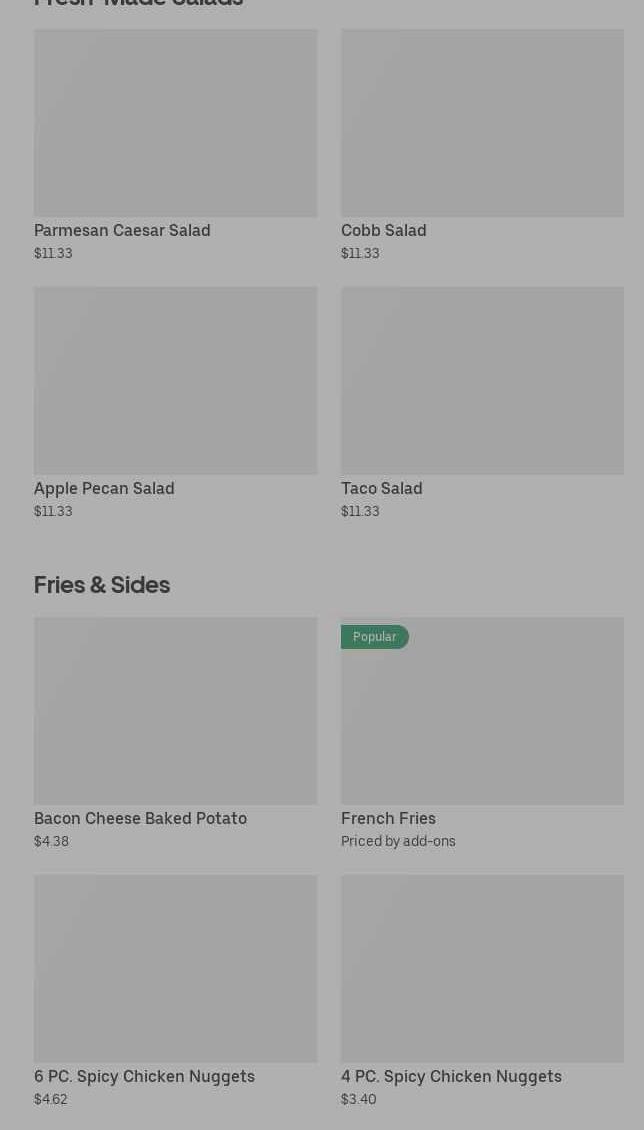Click the Bacon Cheese Baked Potato image
The width and height of the screenshot is (644, 1130).
coord(175,711)
